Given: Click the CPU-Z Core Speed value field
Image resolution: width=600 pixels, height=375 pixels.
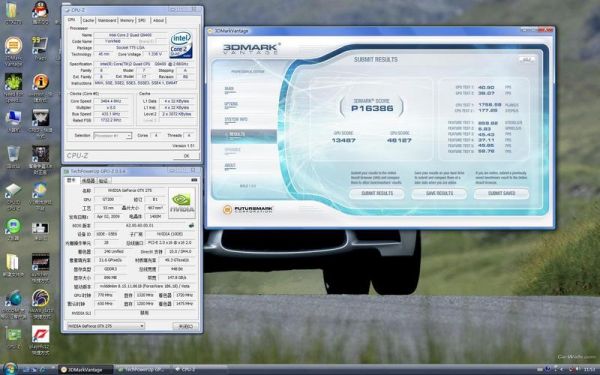Looking at the screenshot, I should coord(112,101).
